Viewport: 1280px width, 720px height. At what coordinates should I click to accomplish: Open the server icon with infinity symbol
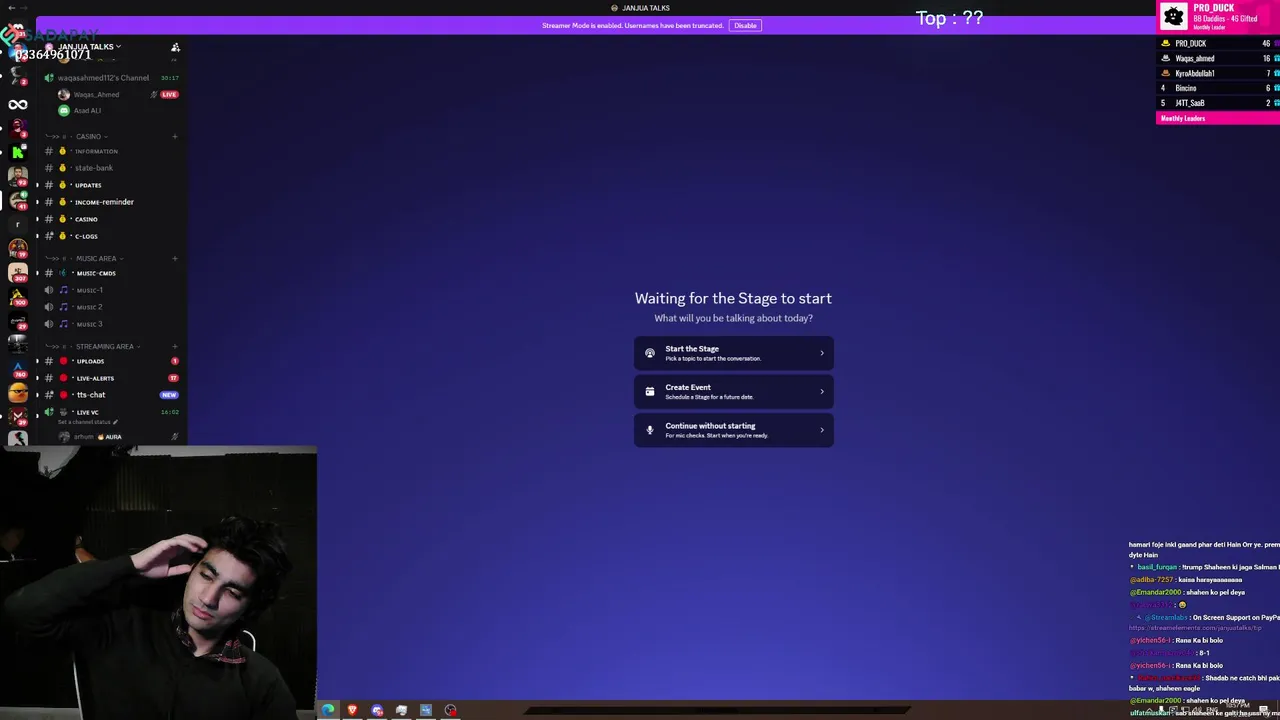[x=17, y=104]
